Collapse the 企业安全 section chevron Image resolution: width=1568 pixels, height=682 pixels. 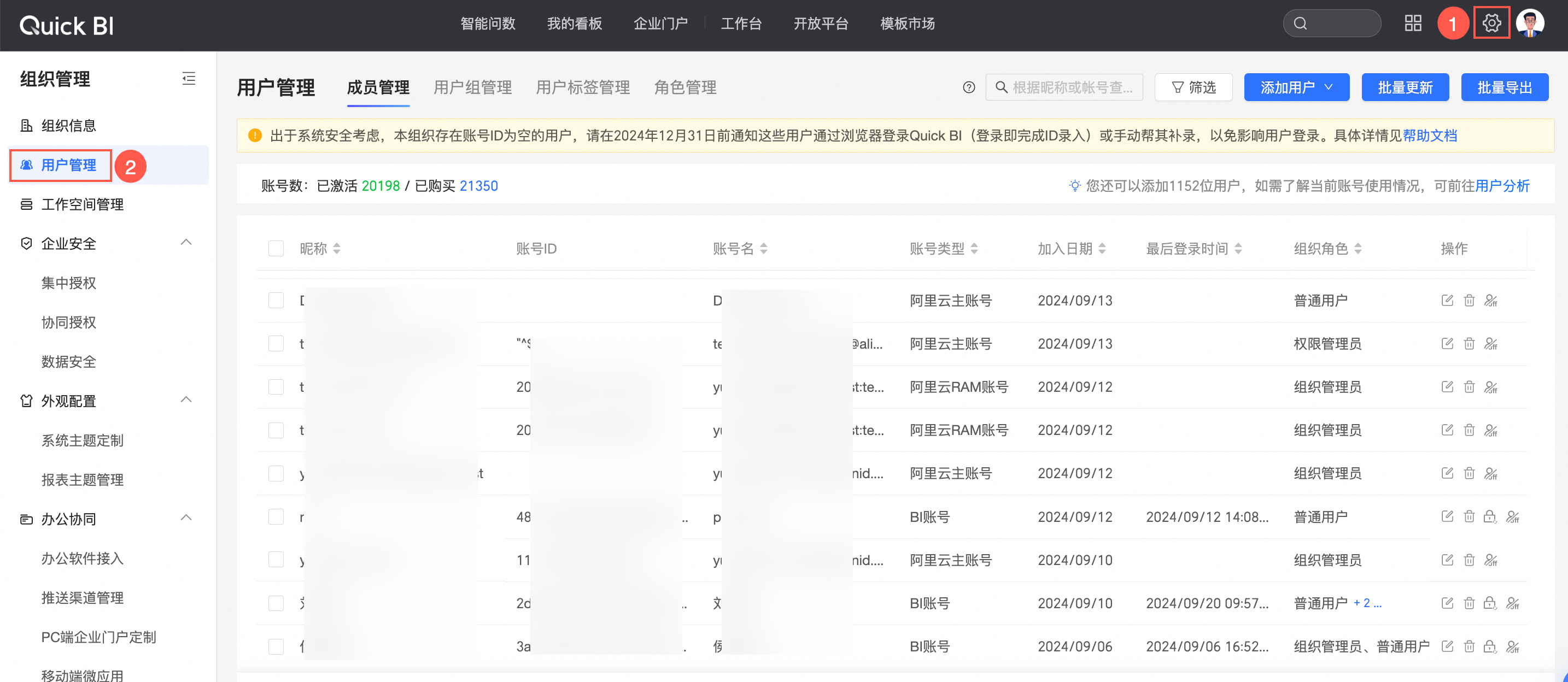click(x=186, y=243)
